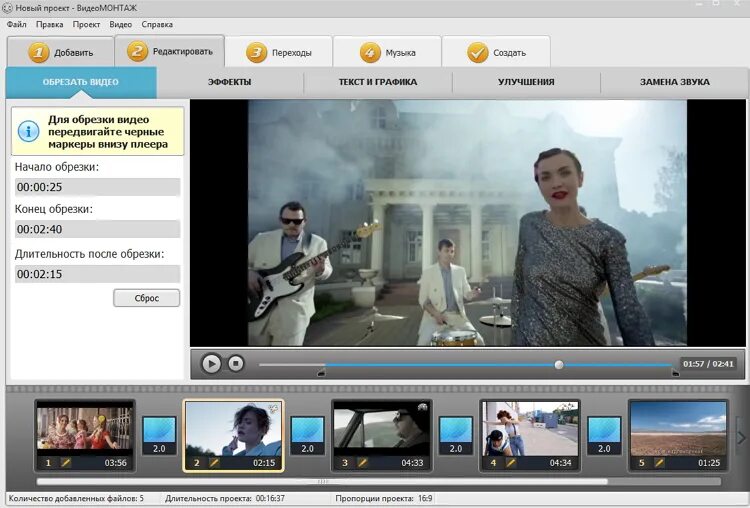Open the Справка menu
The image size is (750, 508).
[157, 24]
